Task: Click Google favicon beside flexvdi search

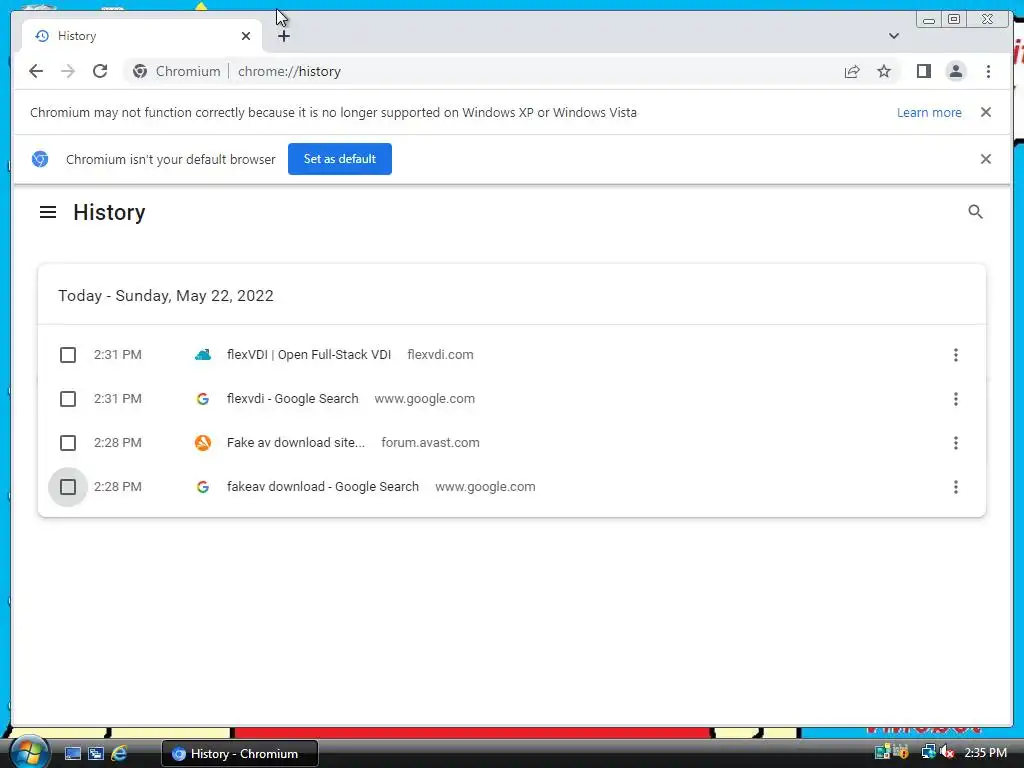Action: tap(203, 399)
